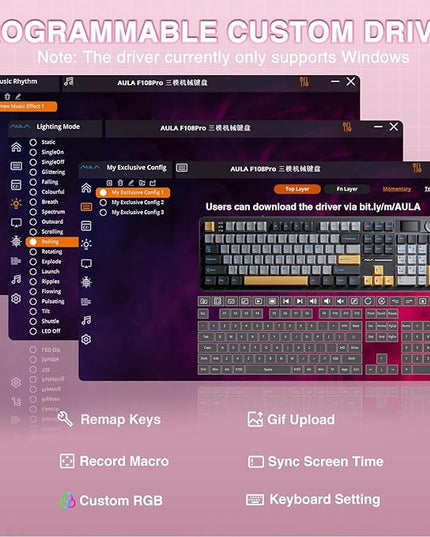Select My Exclusive Config 2
Image resolution: width=430 pixels, height=537 pixels.
click(132, 202)
